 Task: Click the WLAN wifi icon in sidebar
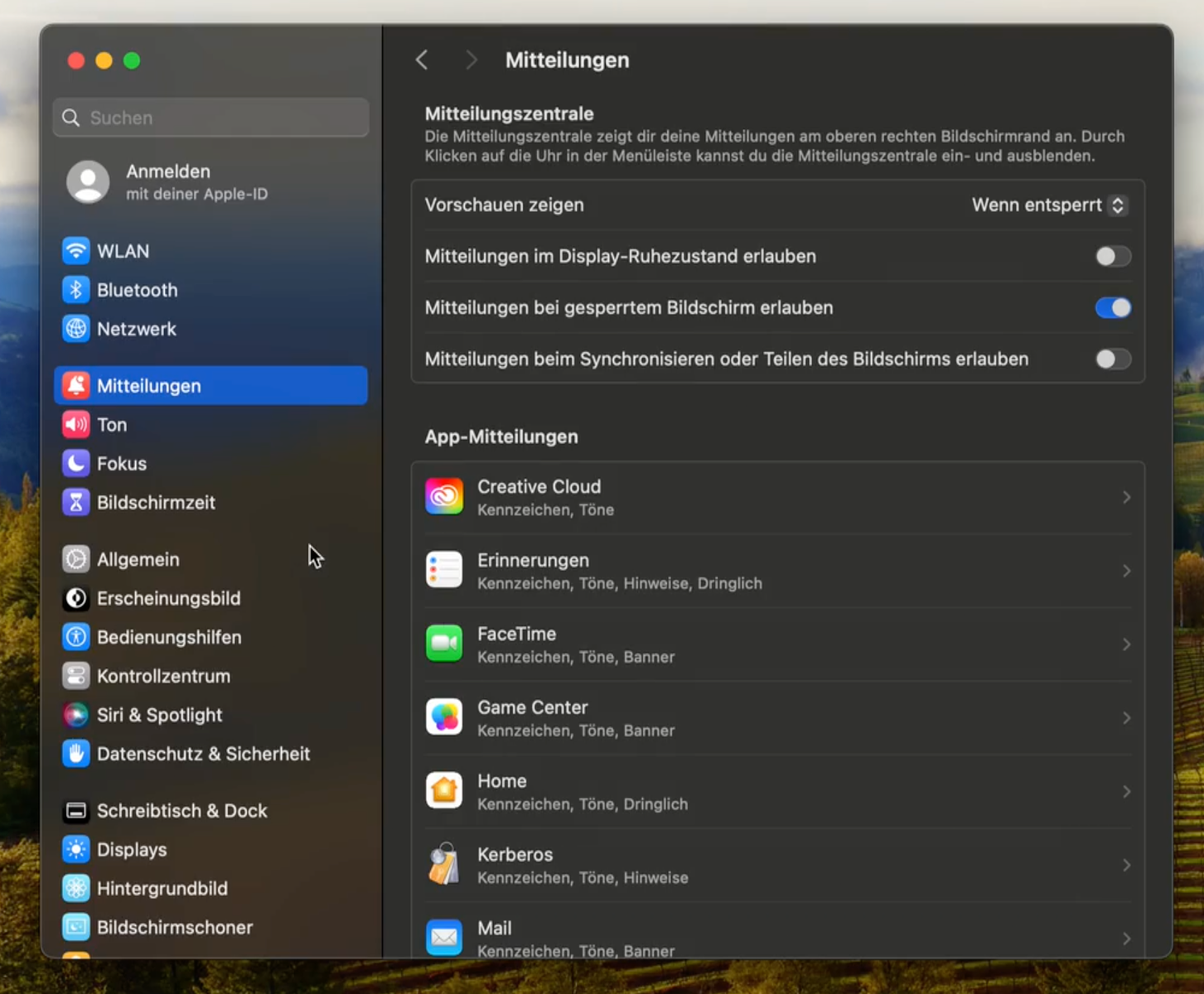click(x=75, y=251)
